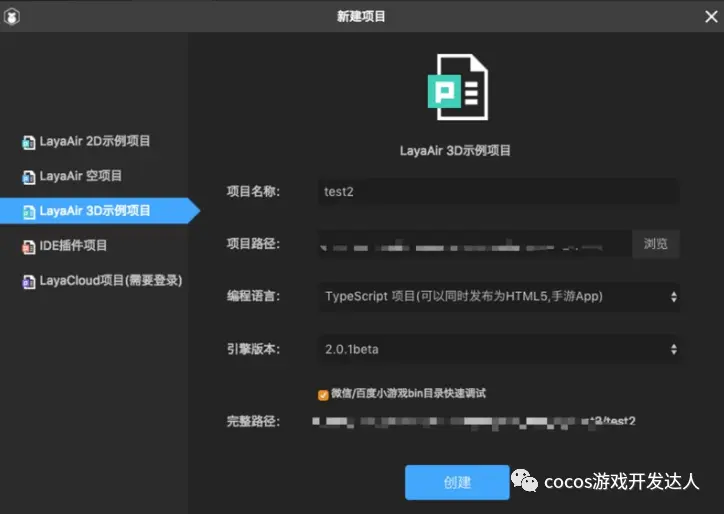
Task: Click the LayaAir logo in title bar
Action: [12, 17]
